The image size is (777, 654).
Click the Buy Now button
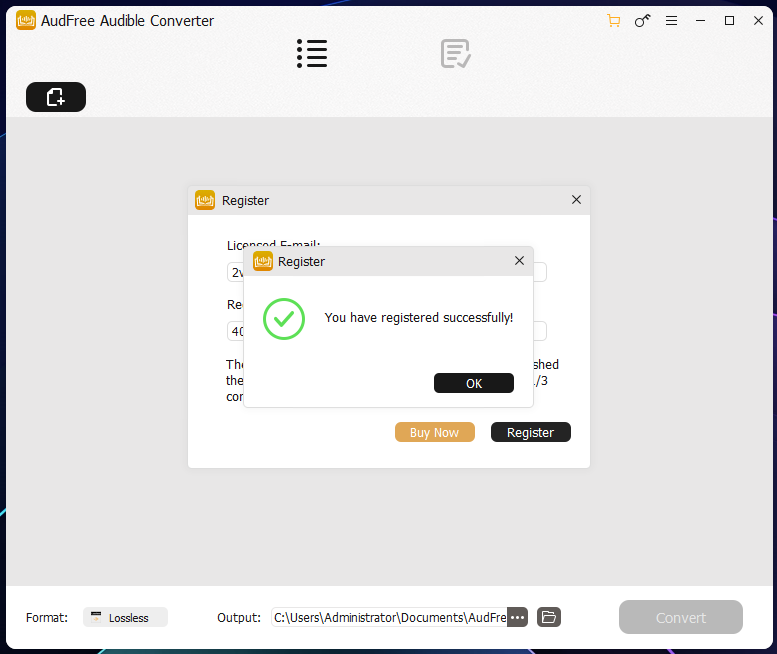pyautogui.click(x=435, y=432)
